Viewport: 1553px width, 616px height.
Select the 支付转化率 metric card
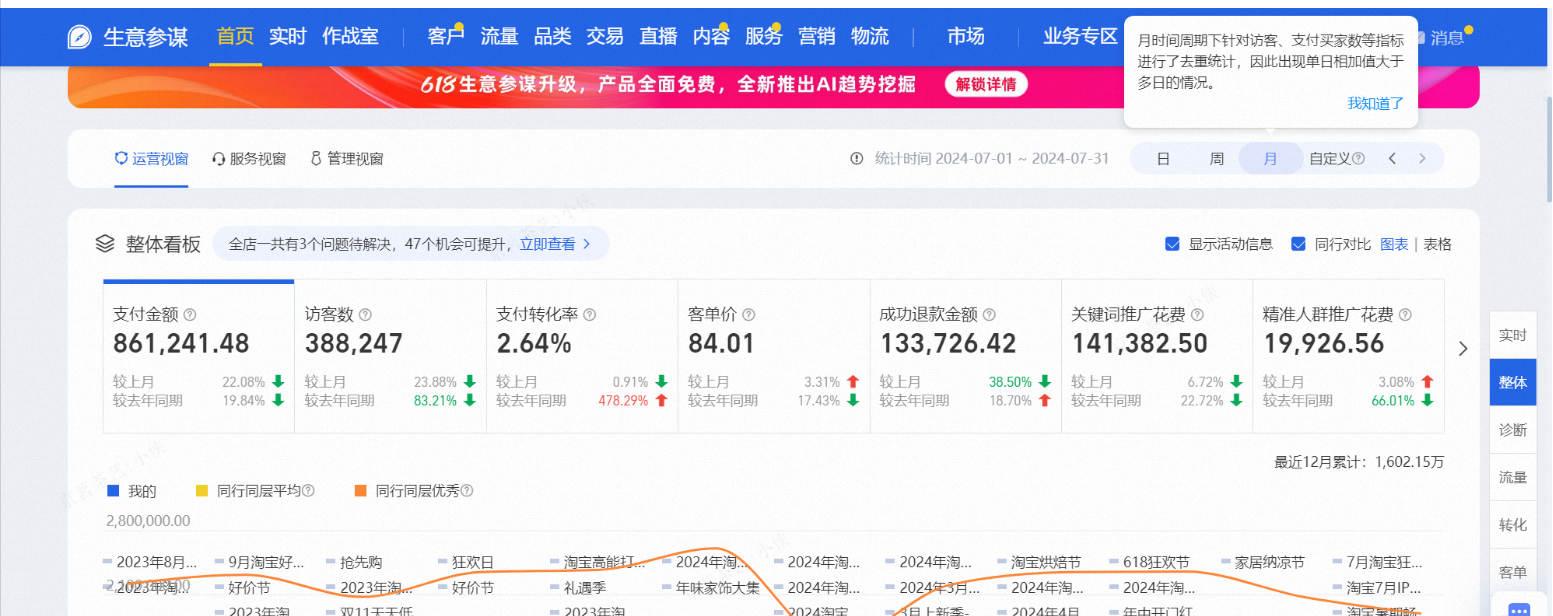pos(582,357)
